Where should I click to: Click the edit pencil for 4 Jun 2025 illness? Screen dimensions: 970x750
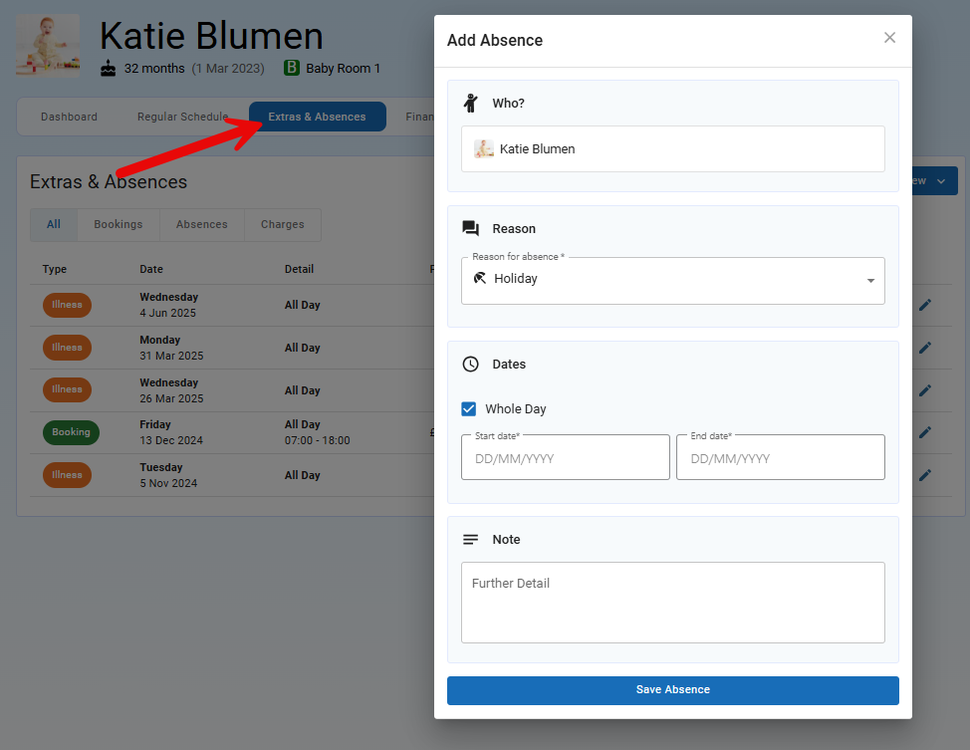[x=925, y=305]
